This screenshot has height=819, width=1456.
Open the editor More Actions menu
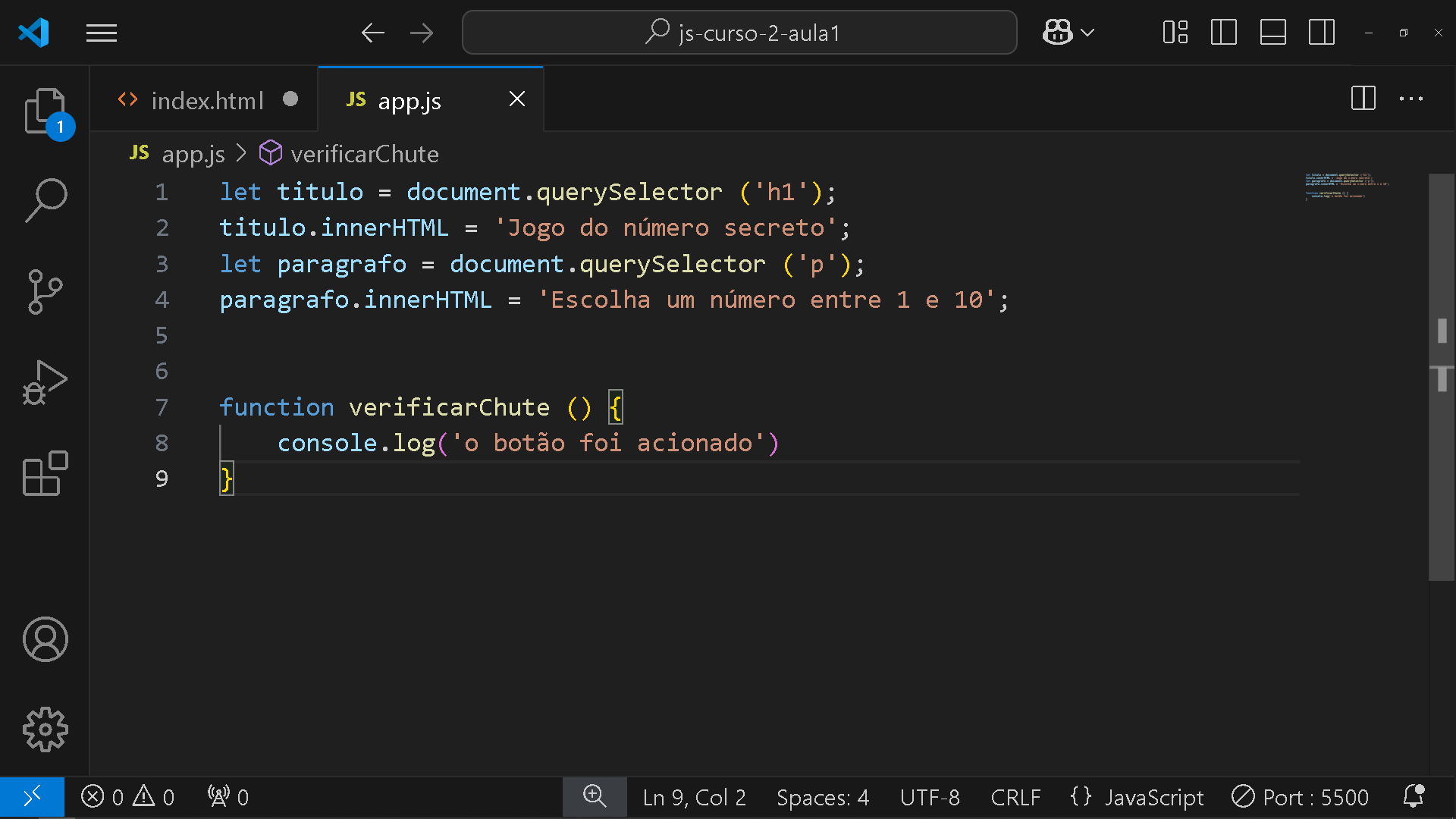(x=1411, y=99)
